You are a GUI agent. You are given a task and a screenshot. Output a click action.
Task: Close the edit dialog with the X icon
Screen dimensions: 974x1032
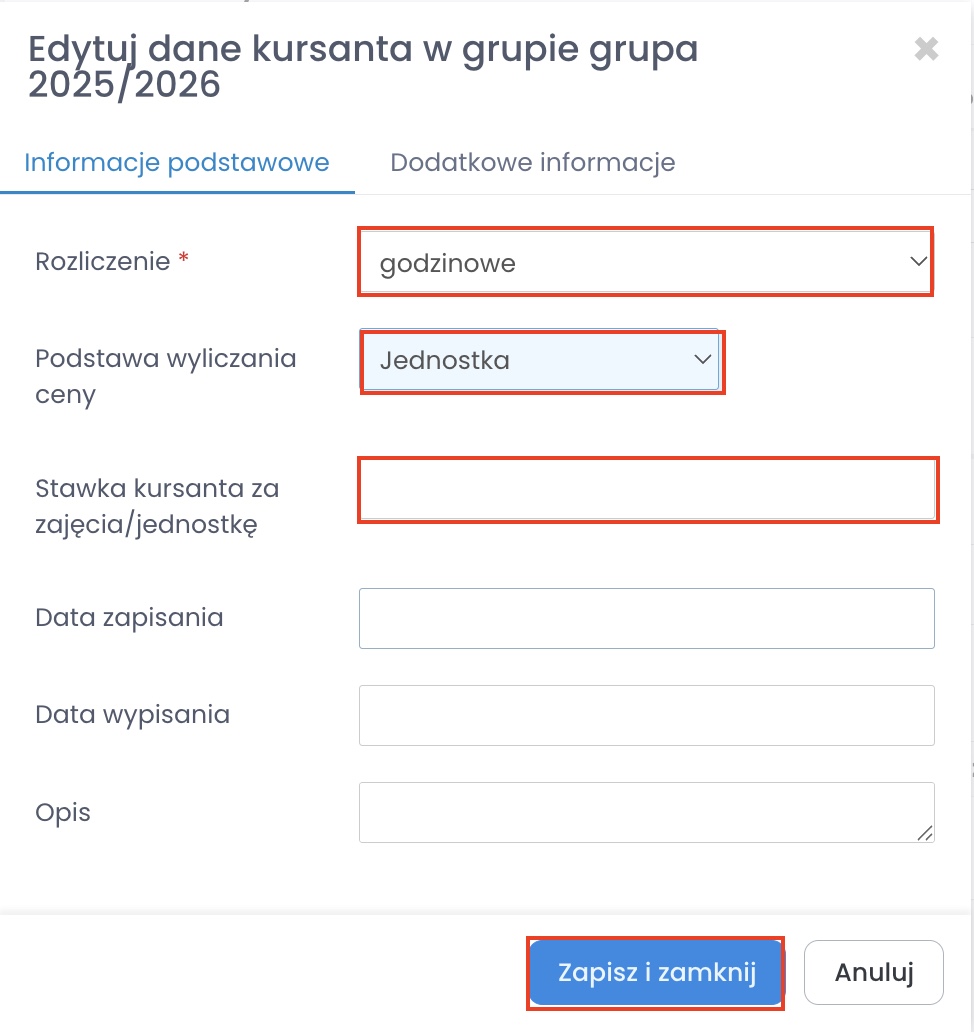click(x=926, y=49)
